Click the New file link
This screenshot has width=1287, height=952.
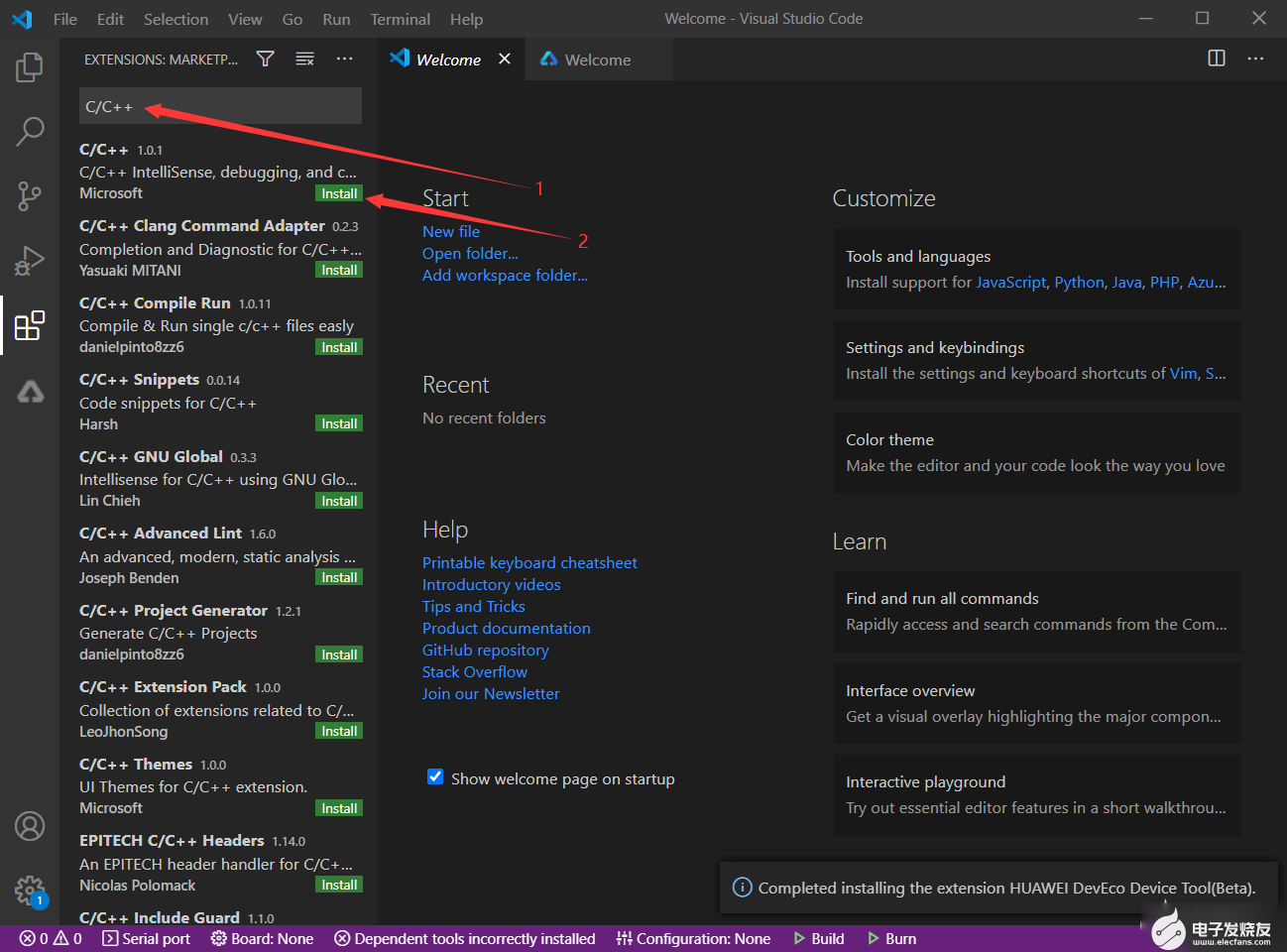(x=451, y=231)
